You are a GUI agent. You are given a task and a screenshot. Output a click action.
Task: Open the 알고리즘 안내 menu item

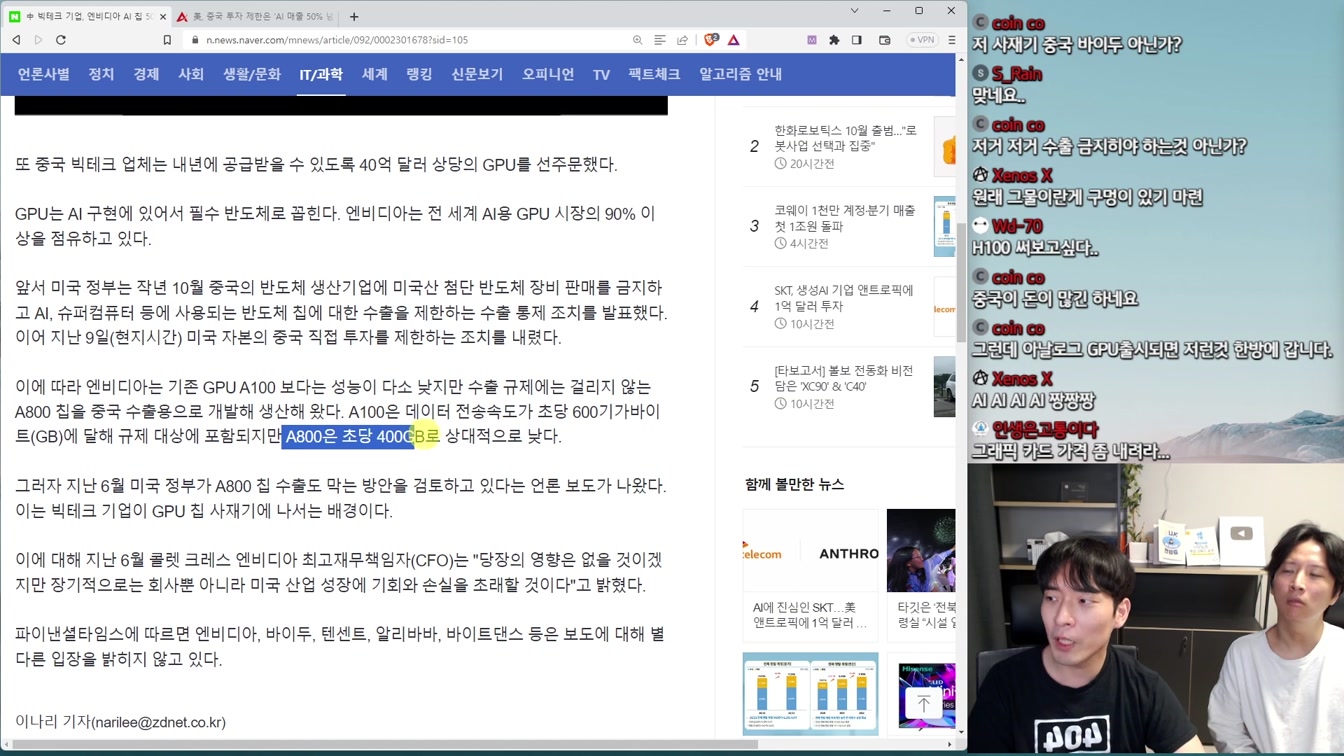coord(740,74)
